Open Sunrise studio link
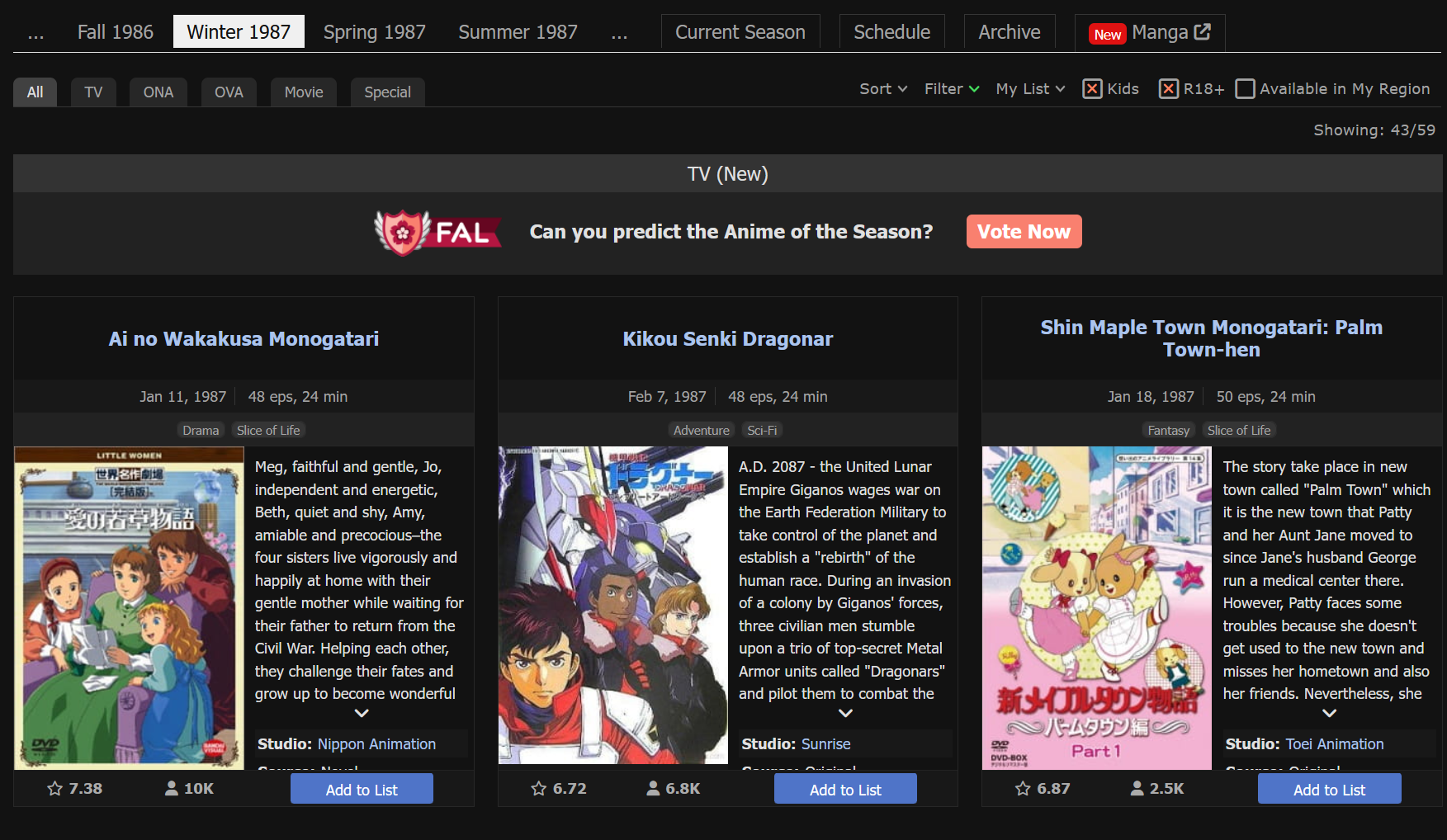Viewport: 1447px width, 840px height. click(825, 743)
